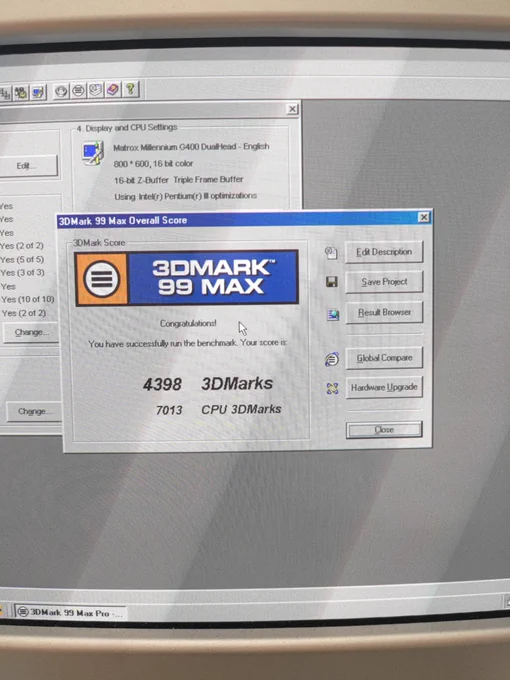Image resolution: width=510 pixels, height=680 pixels.
Task: Click the Edit... button in the background window
Action: pyautogui.click(x=27, y=166)
